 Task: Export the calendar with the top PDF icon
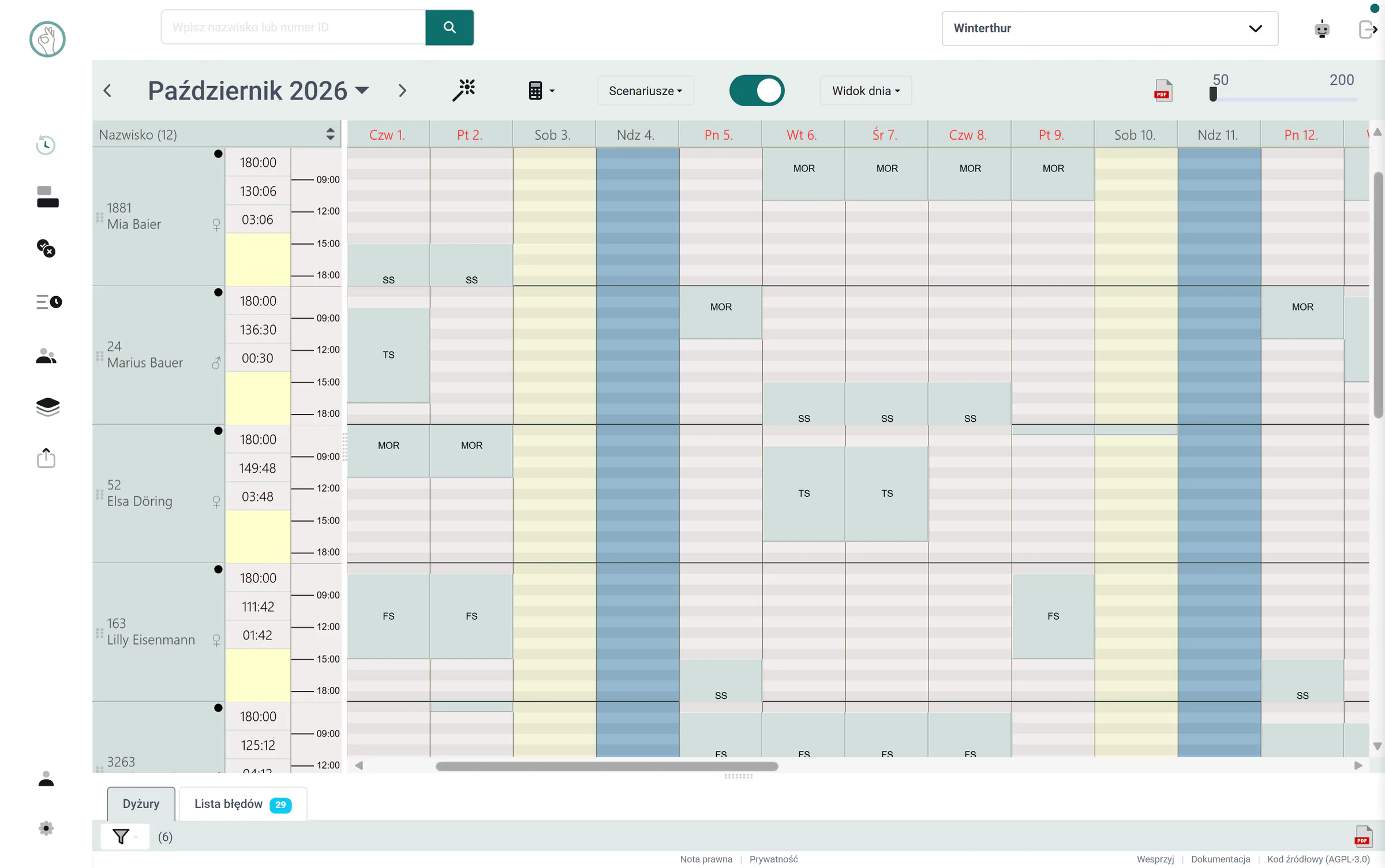pyautogui.click(x=1163, y=91)
